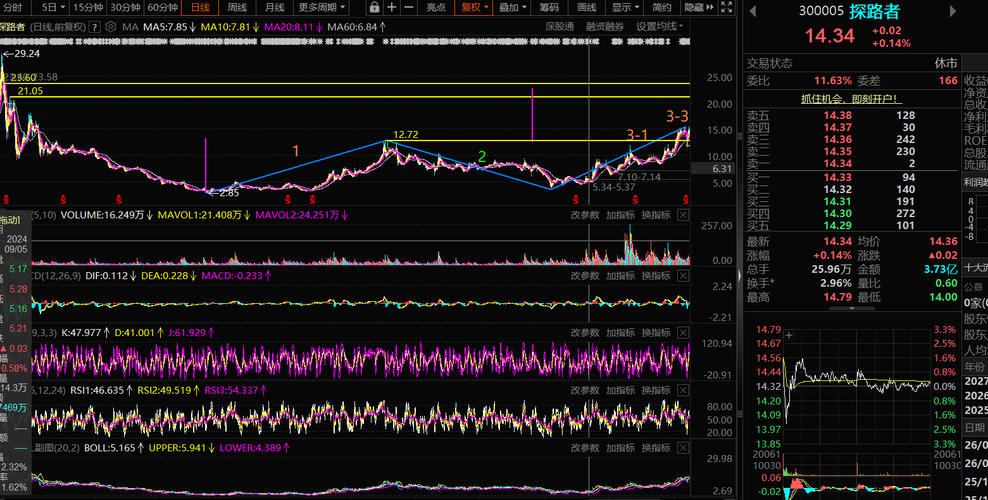Viewport: 988px width, 500px height.
Task: Toggle 融资融券 overlay
Action: (605, 26)
